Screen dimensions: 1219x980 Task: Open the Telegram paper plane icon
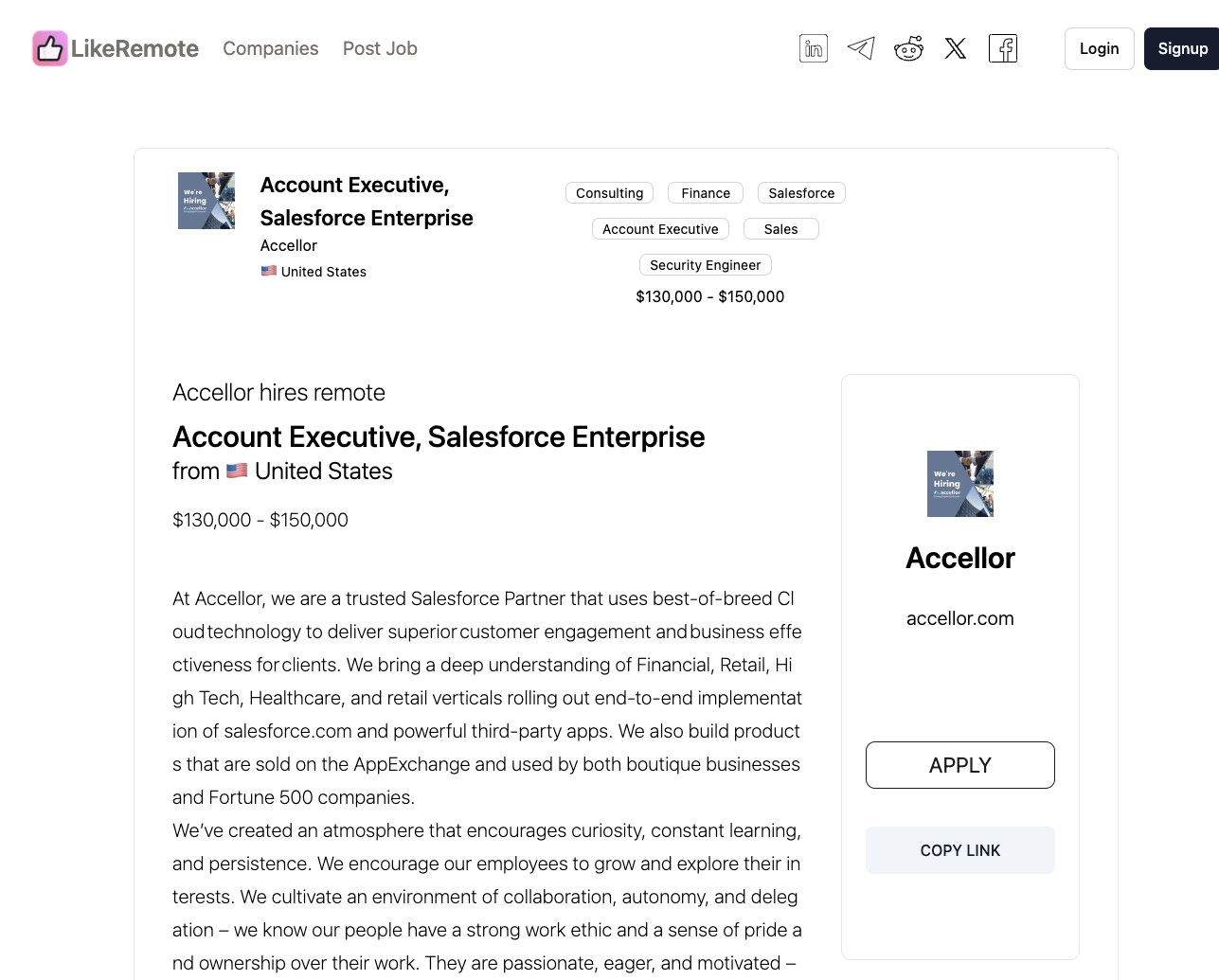pyautogui.click(x=861, y=48)
